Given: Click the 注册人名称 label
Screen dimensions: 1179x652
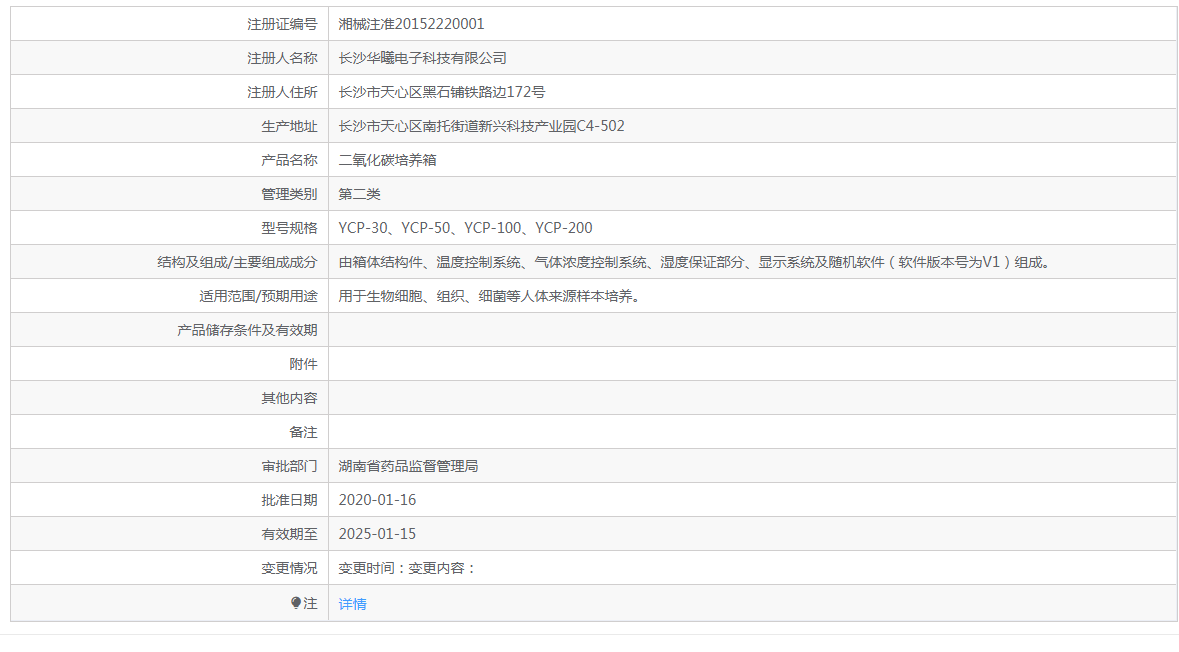Looking at the screenshot, I should point(282,58).
